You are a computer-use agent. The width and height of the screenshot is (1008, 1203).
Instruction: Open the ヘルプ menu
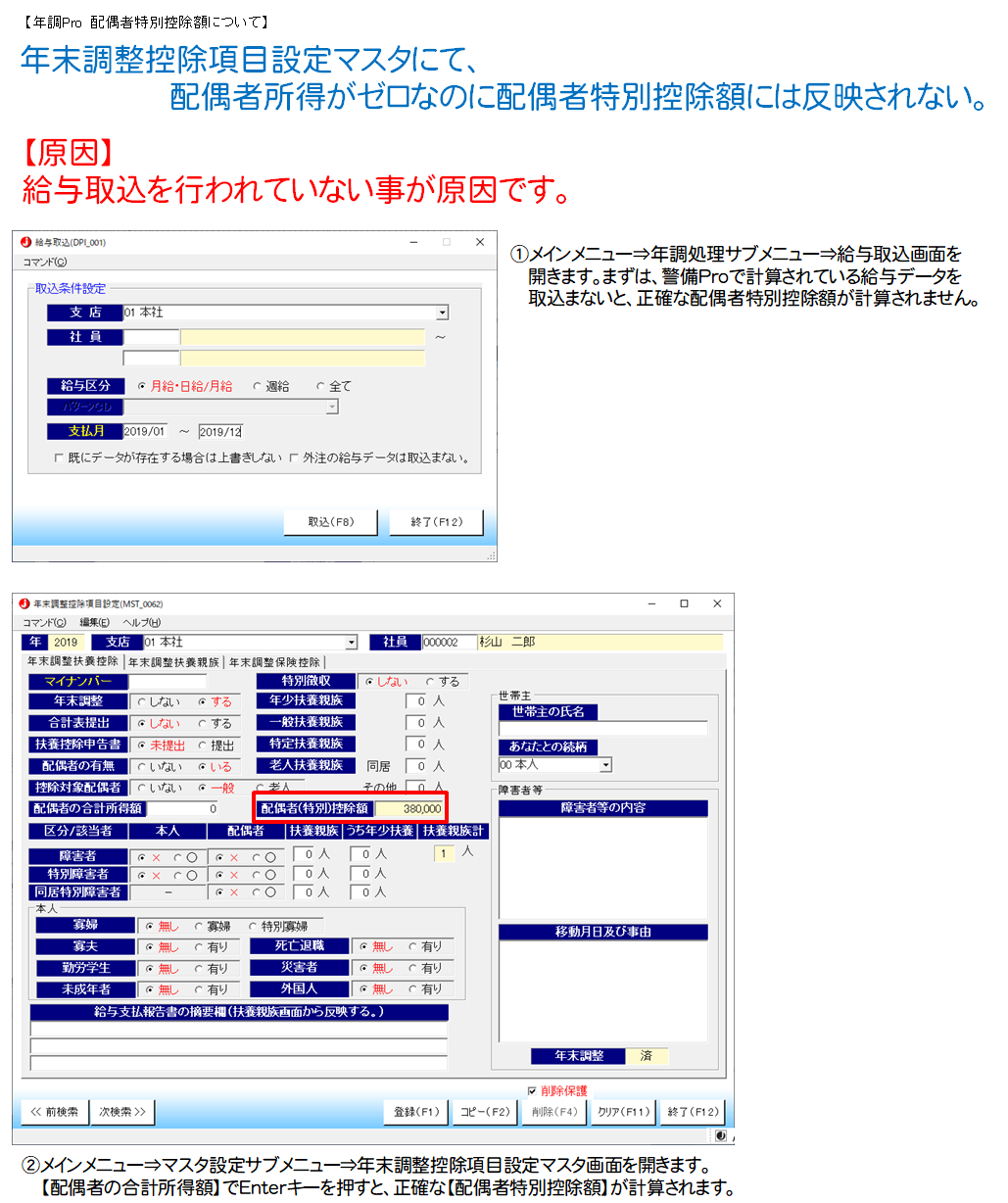(x=141, y=623)
